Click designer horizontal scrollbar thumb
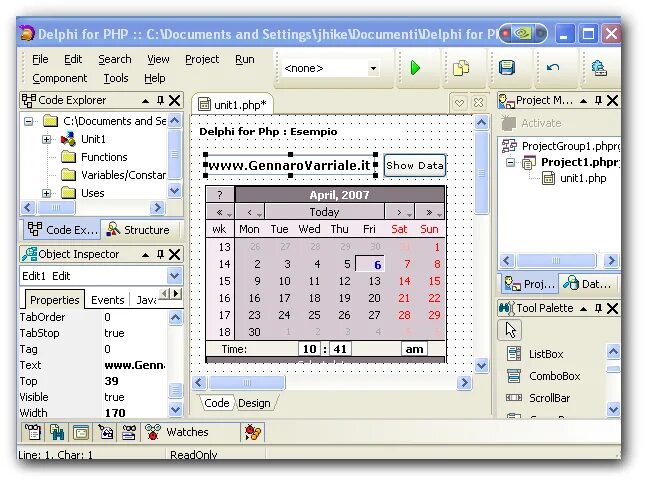The height and width of the screenshot is (483, 645). click(247, 383)
